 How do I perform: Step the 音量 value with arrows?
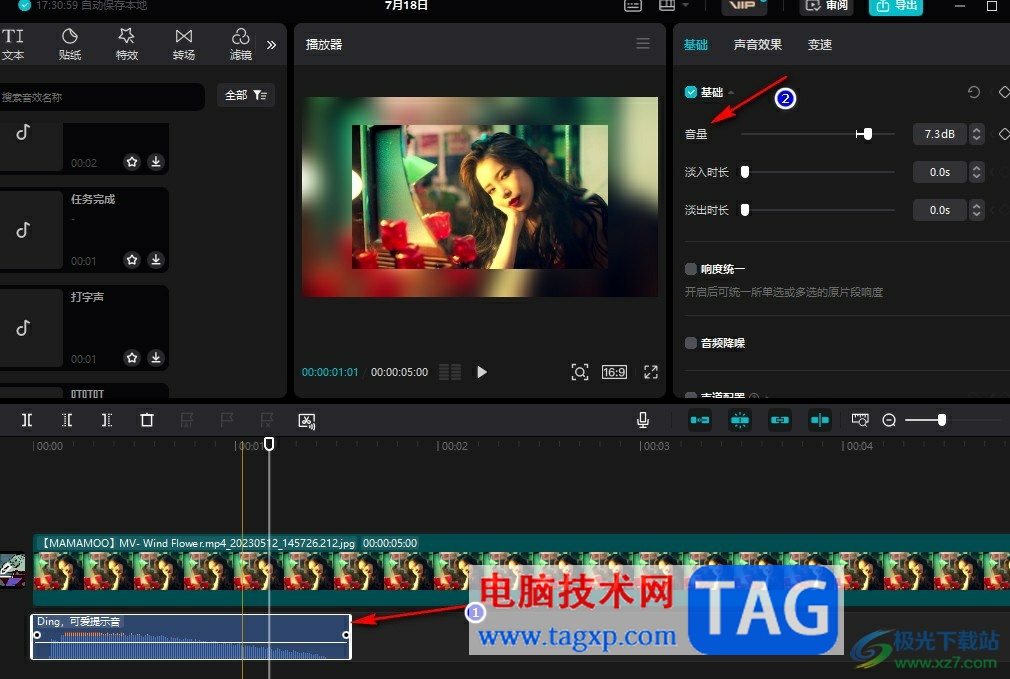point(977,134)
